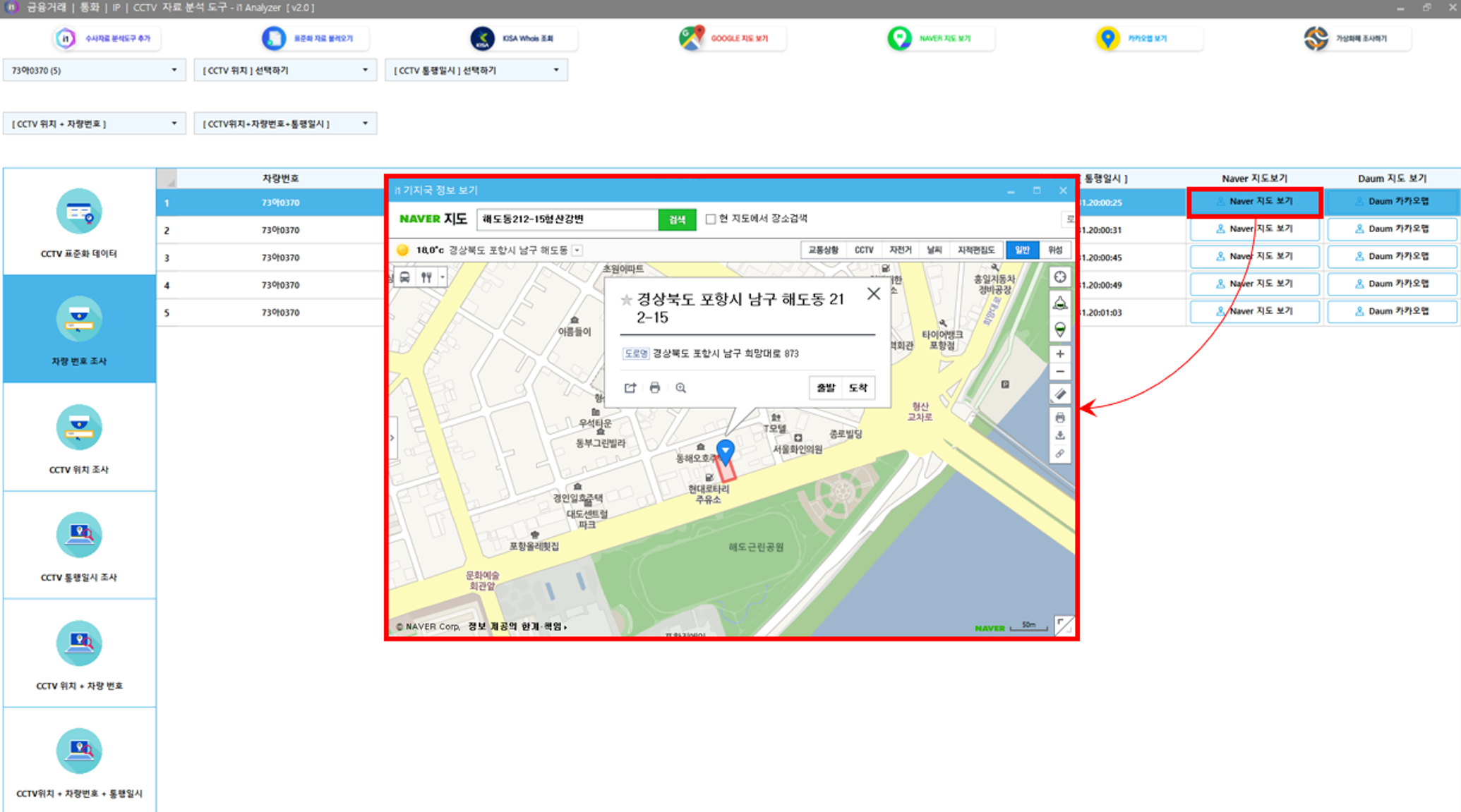Screen dimensions: 1461x812
Task: Click the share icon in address popup
Action: (x=630, y=388)
